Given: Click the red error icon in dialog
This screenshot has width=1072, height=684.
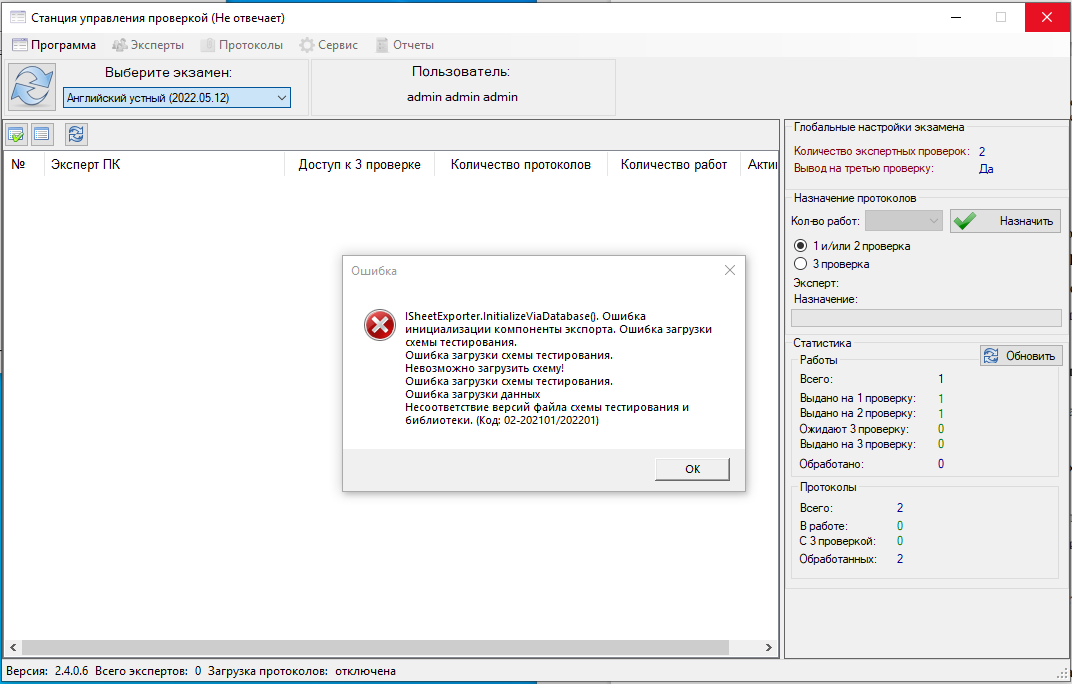Looking at the screenshot, I should coord(380,324).
